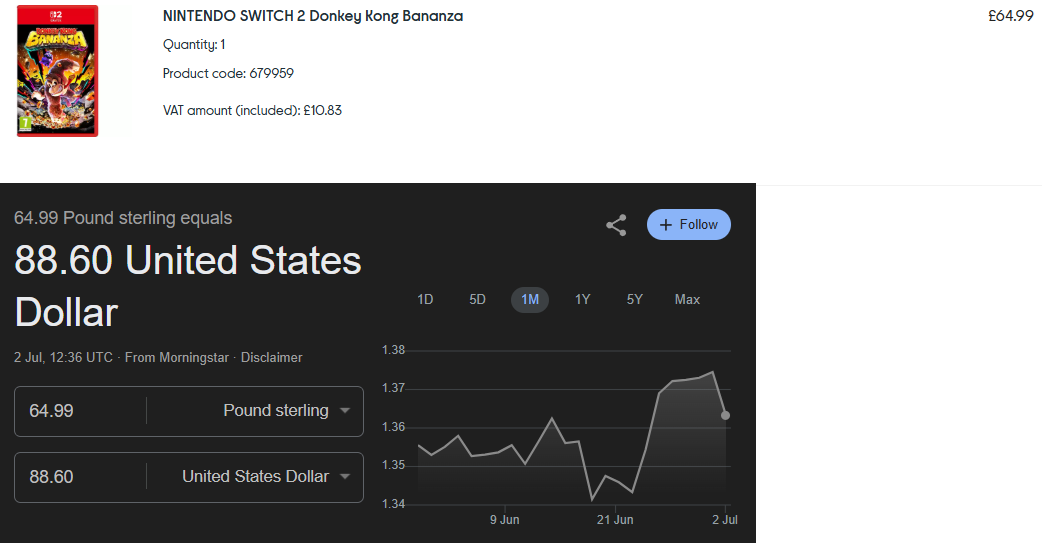Click the Quantity: 1 text

(x=194, y=45)
